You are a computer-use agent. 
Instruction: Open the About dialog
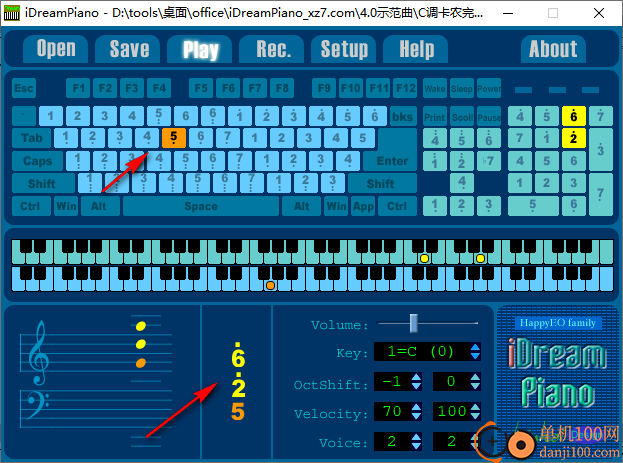(553, 49)
